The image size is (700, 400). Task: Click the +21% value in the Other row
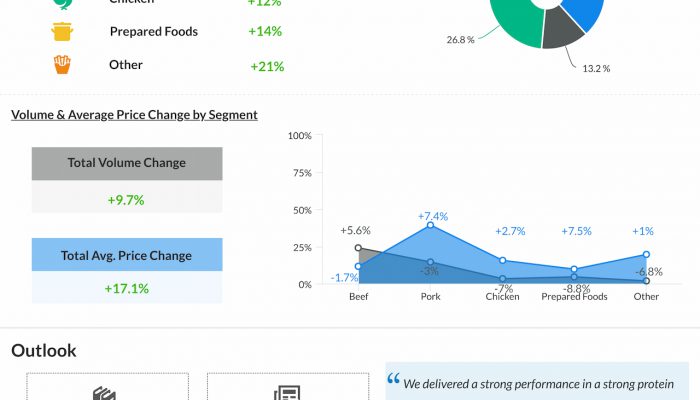tap(267, 66)
